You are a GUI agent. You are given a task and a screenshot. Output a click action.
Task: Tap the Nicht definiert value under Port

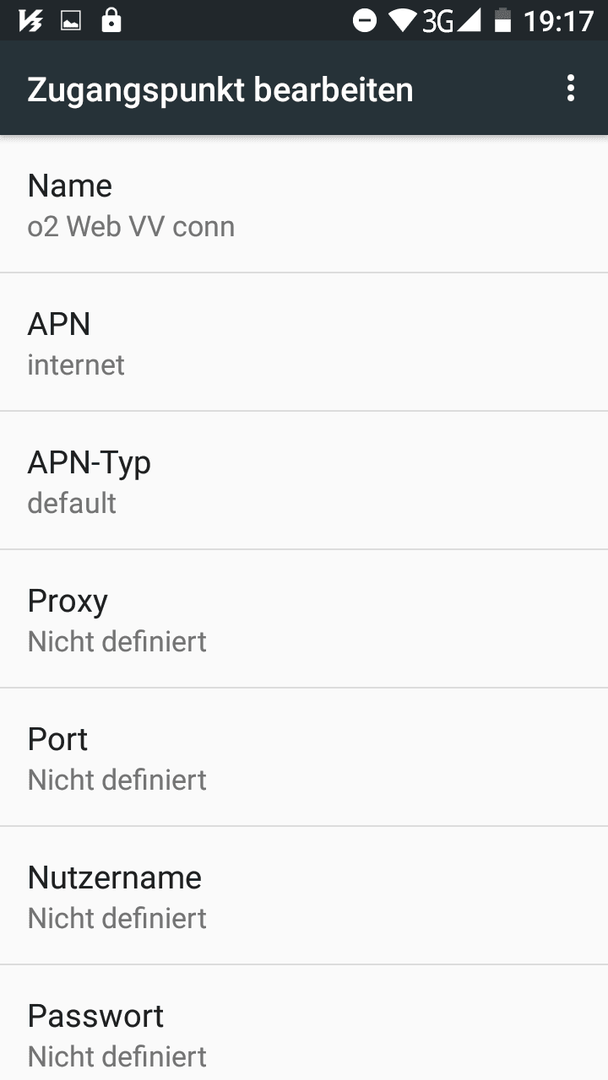pyautogui.click(x=117, y=780)
